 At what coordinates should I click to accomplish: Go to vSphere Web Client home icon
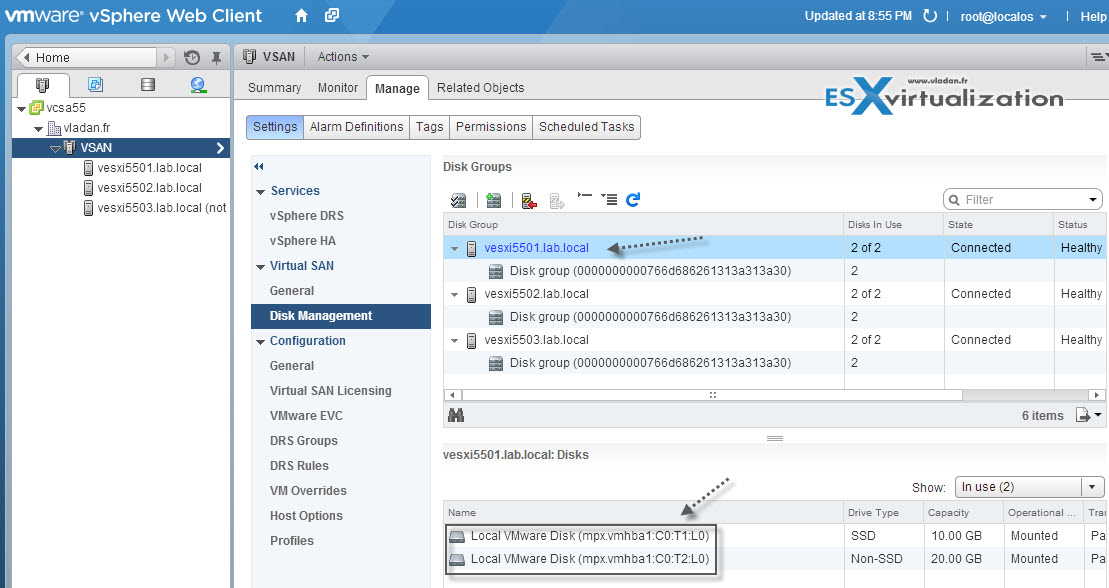[301, 16]
